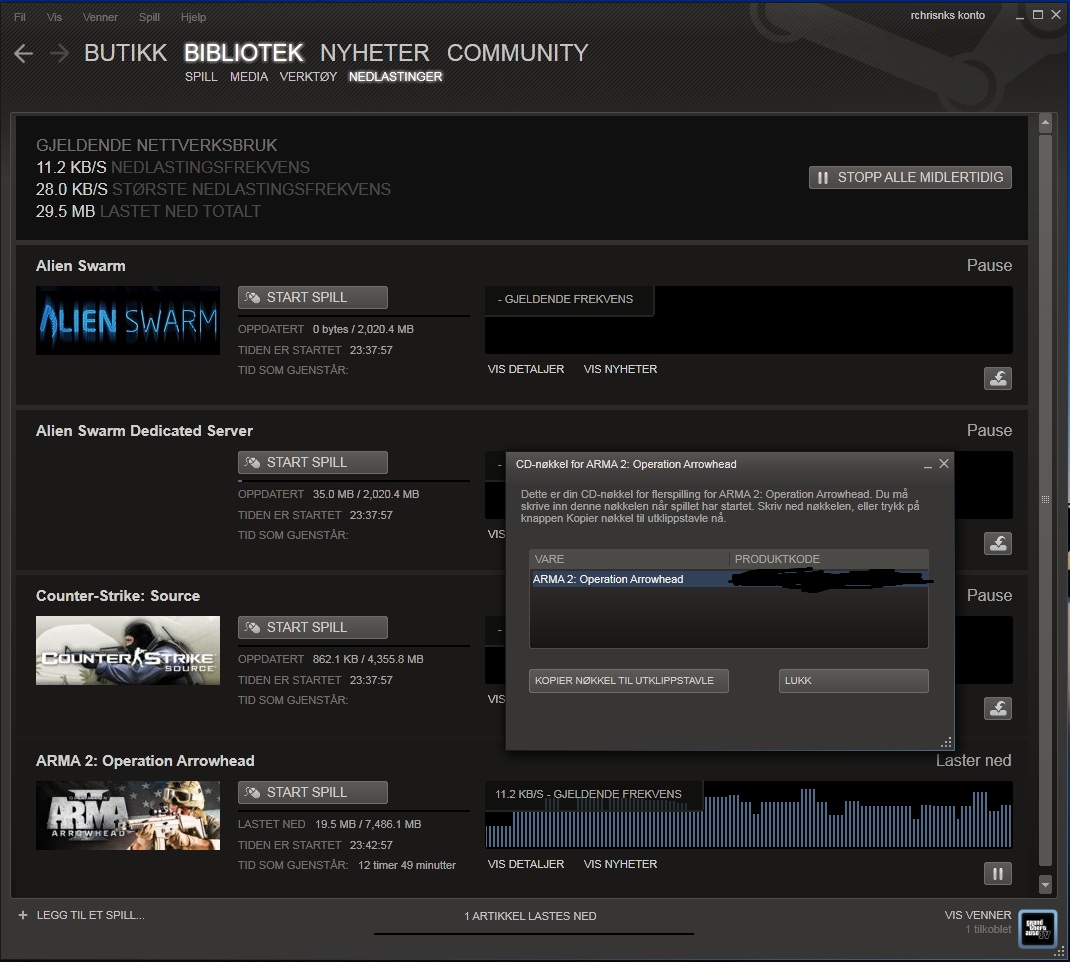1070x962 pixels.
Task: Switch to the BUTIKK section
Action: click(126, 53)
